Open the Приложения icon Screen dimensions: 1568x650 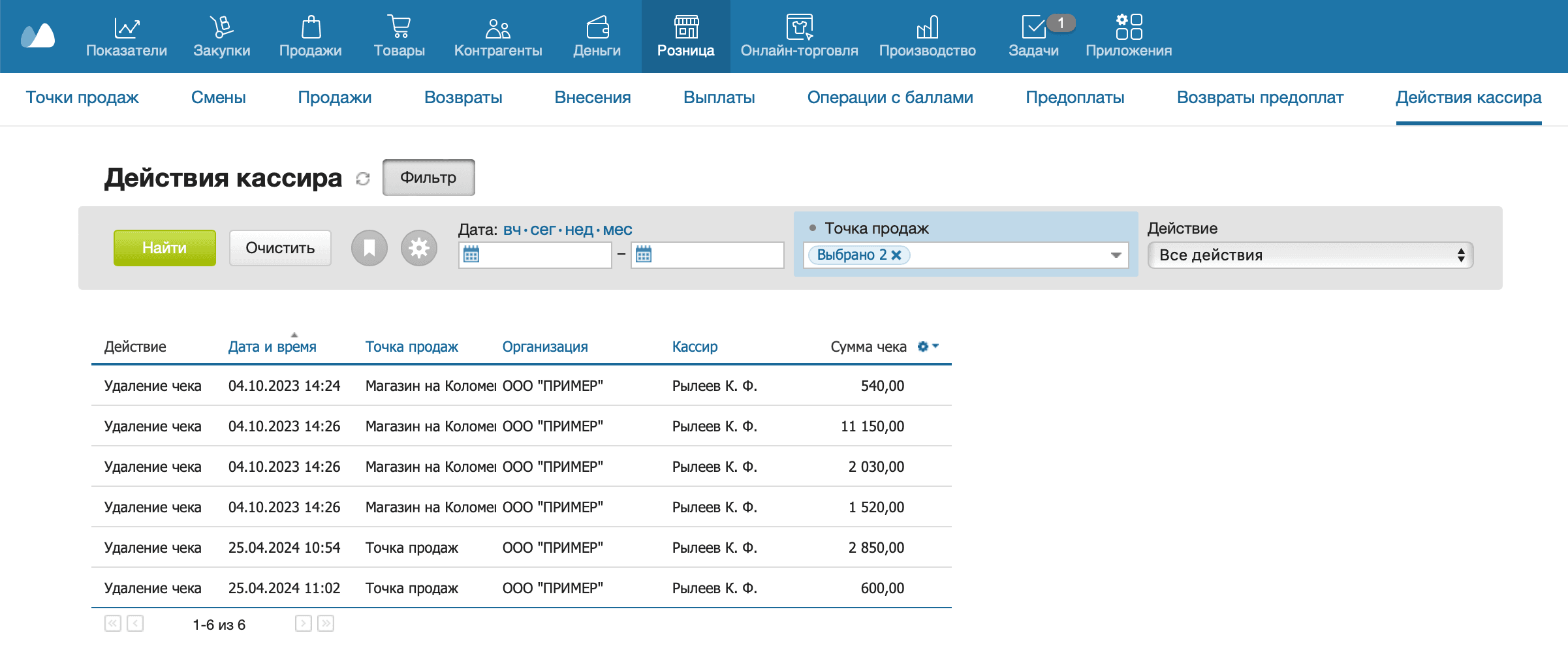coord(1128,27)
